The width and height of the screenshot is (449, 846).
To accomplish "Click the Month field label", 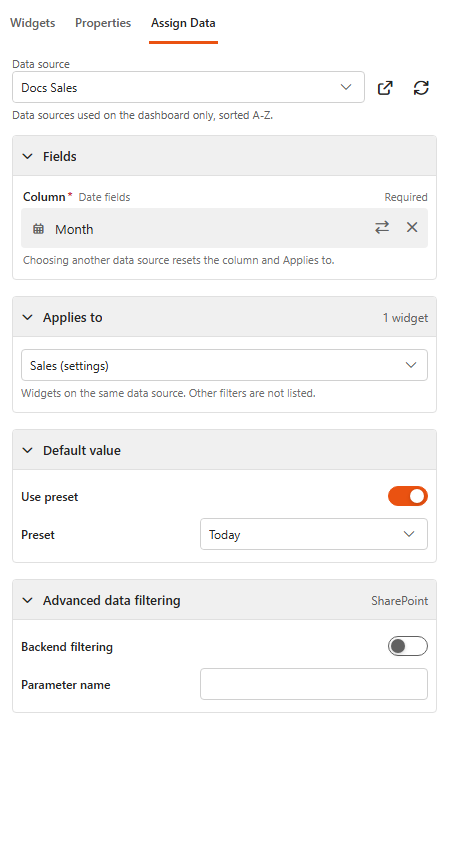I will tap(74, 229).
